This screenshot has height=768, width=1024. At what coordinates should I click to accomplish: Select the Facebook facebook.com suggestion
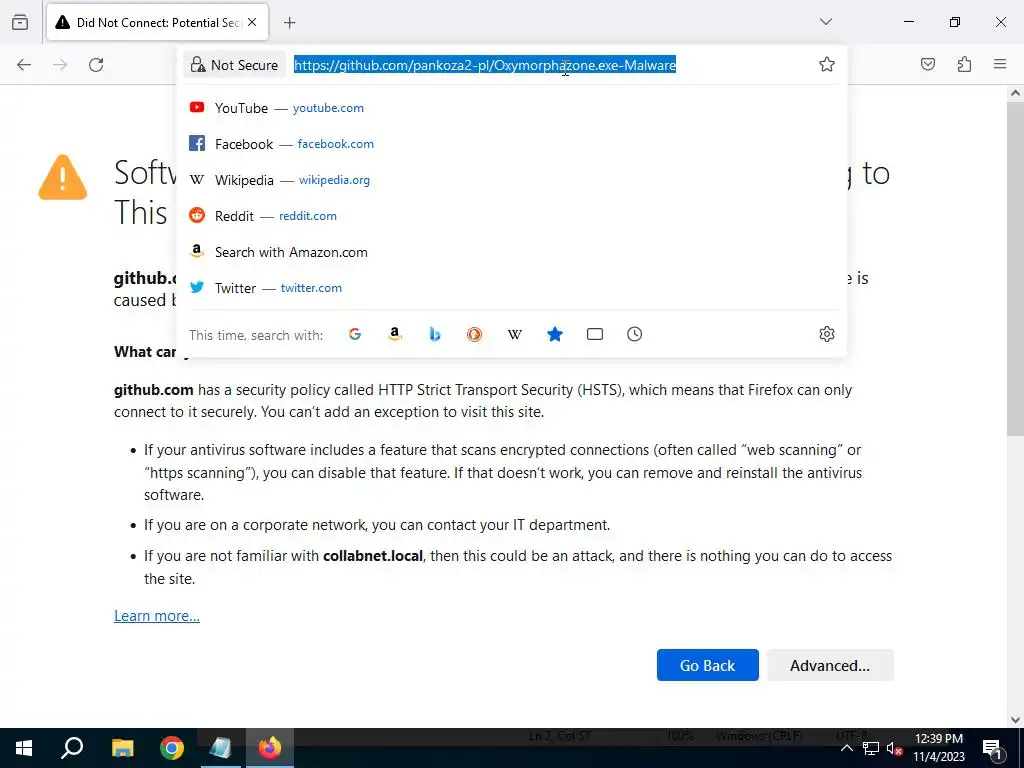512,144
